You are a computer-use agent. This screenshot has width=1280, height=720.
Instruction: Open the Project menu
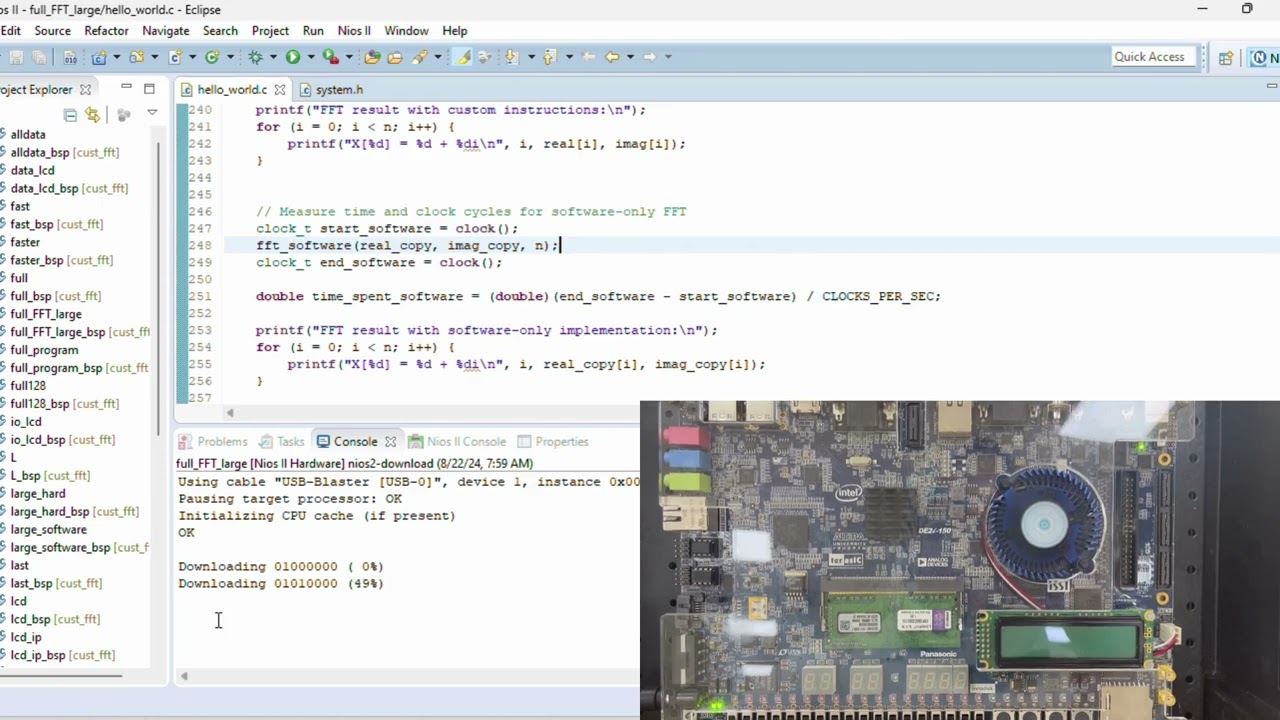click(x=270, y=31)
